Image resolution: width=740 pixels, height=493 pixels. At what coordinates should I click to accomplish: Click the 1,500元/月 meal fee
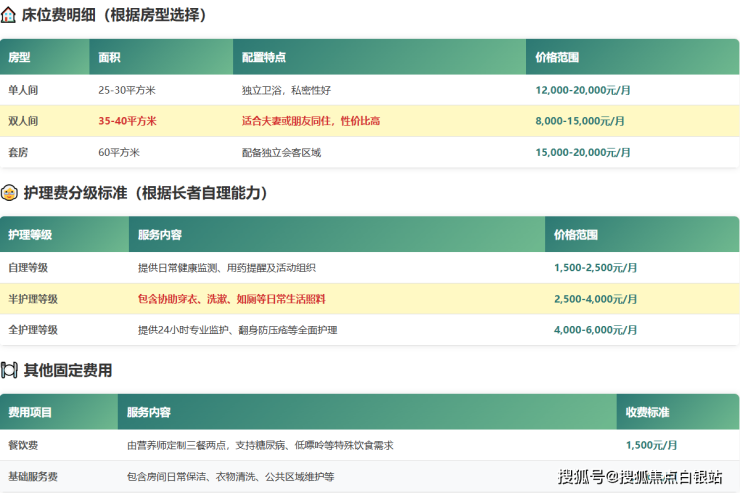tap(651, 445)
